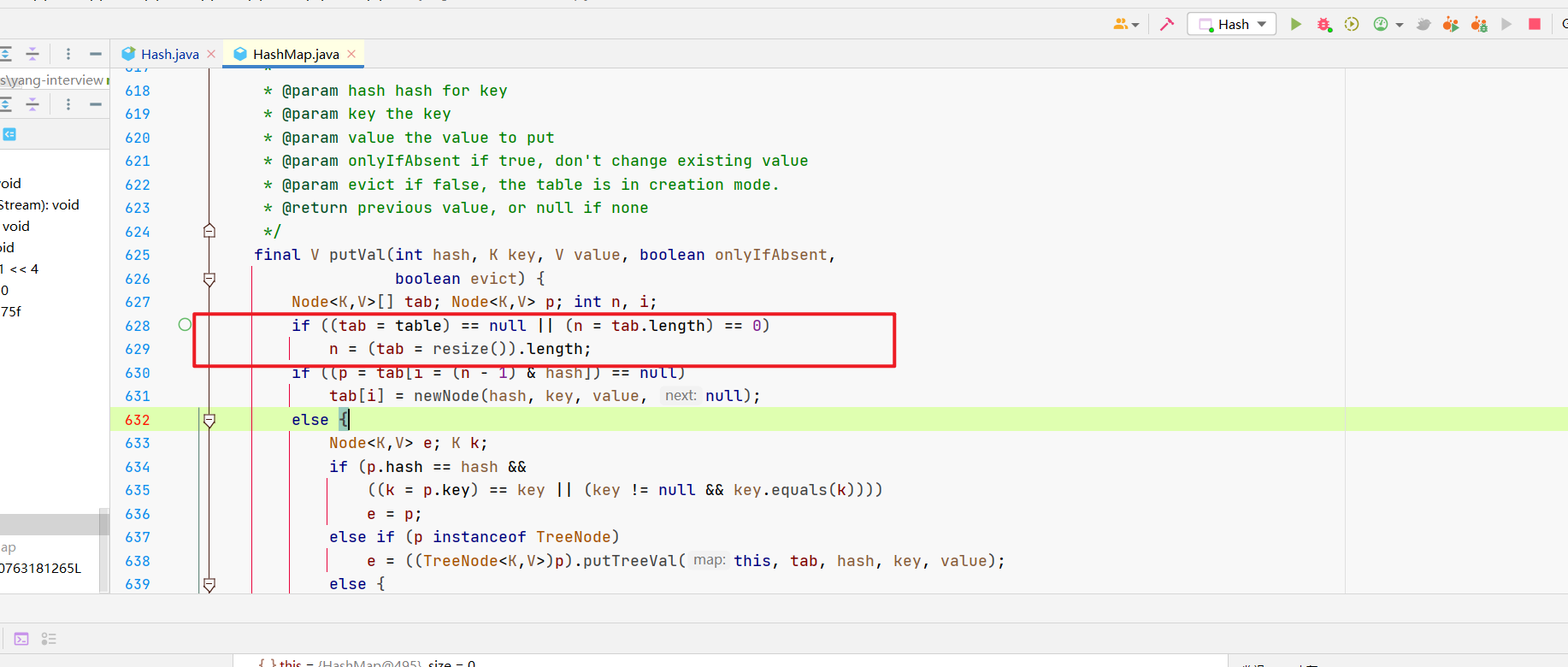Stop the running process with red square

point(1535,24)
